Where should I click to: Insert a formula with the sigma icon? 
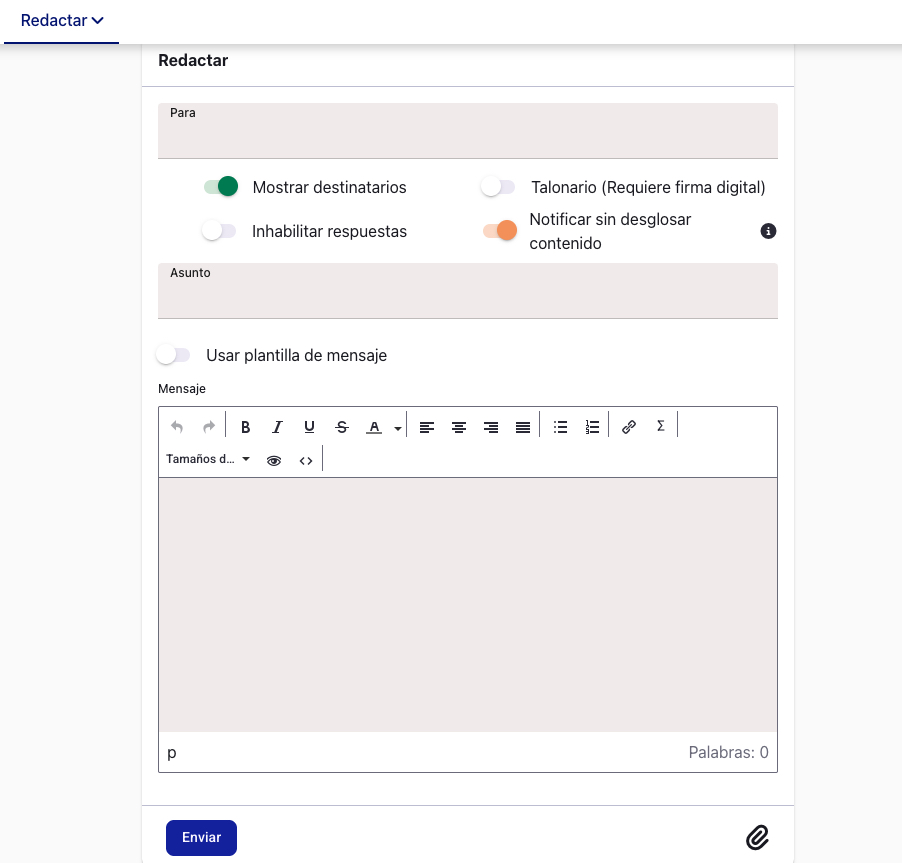pos(660,426)
